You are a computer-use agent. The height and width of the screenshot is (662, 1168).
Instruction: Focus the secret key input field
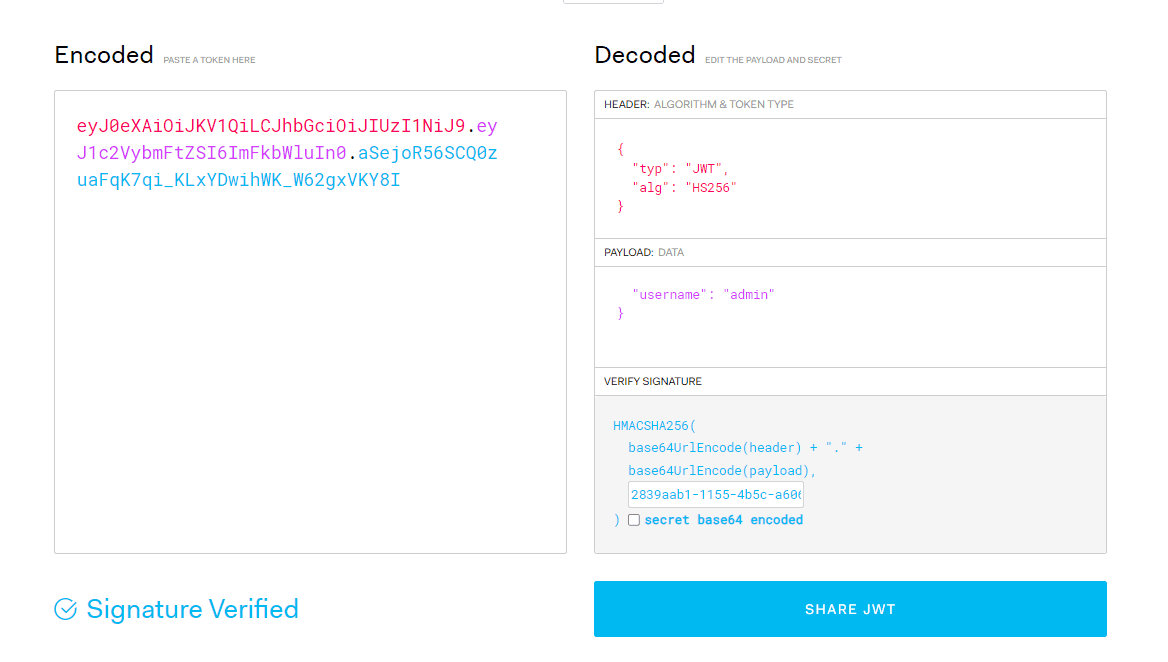pos(715,495)
